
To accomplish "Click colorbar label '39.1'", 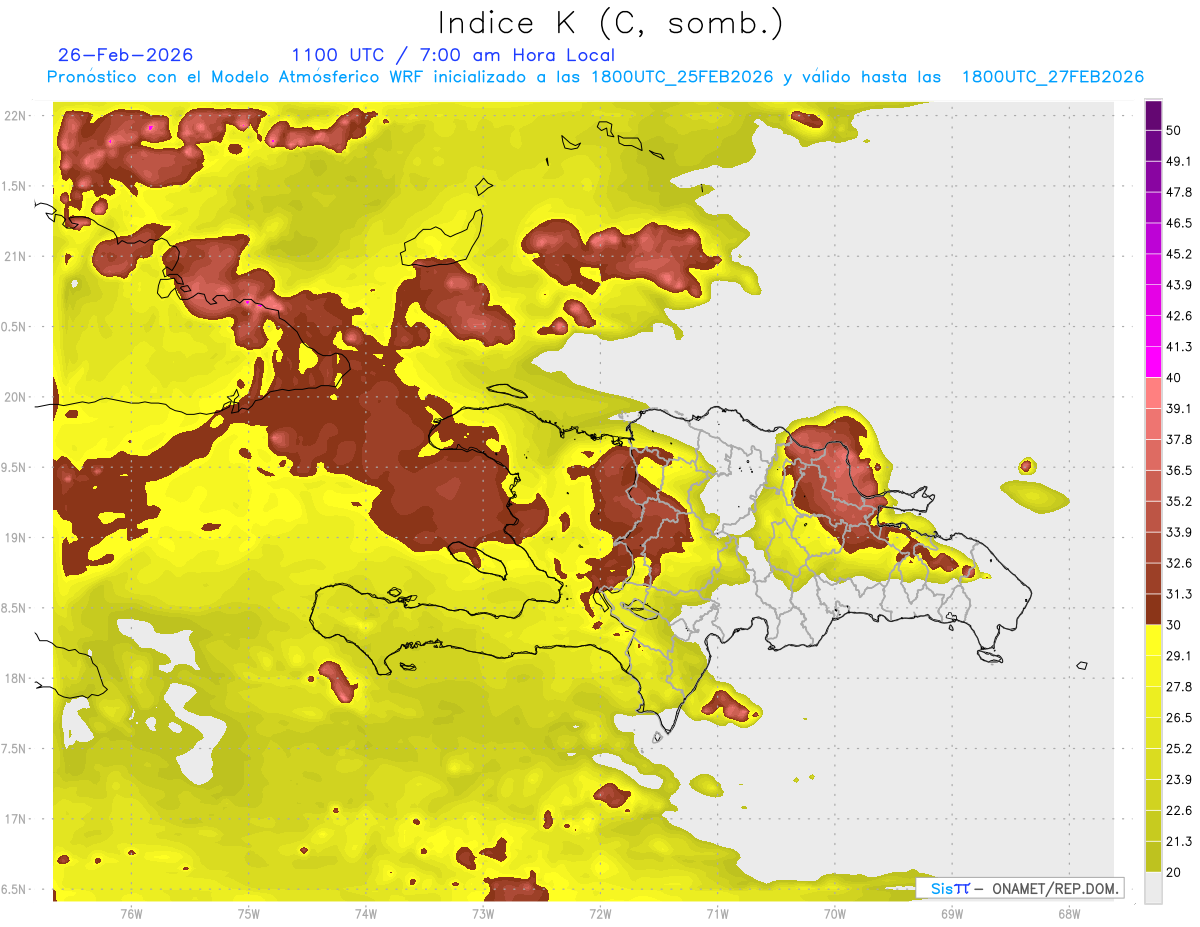I will (1179, 408).
